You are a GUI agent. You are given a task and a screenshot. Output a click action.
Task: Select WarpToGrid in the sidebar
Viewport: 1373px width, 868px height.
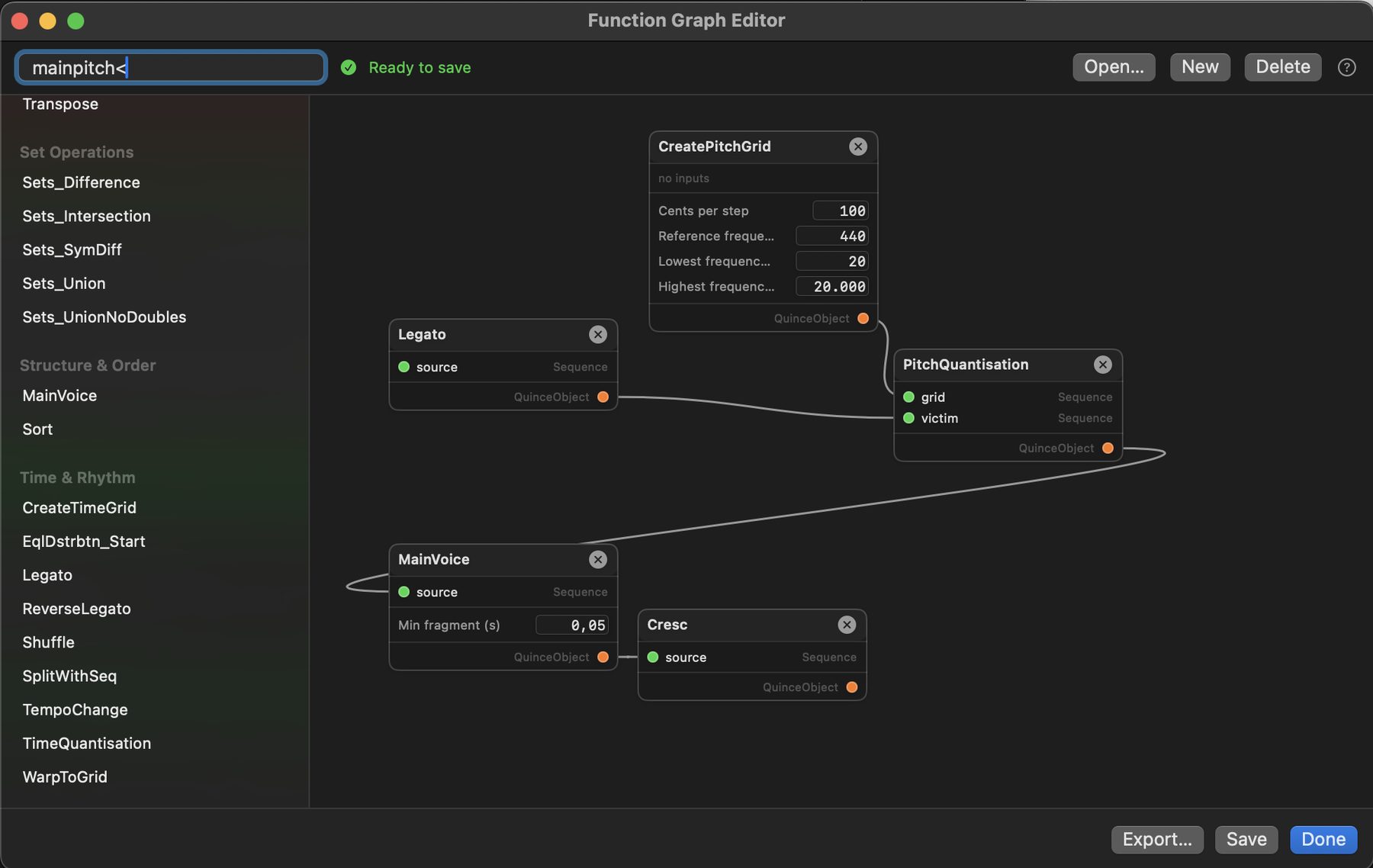click(65, 776)
